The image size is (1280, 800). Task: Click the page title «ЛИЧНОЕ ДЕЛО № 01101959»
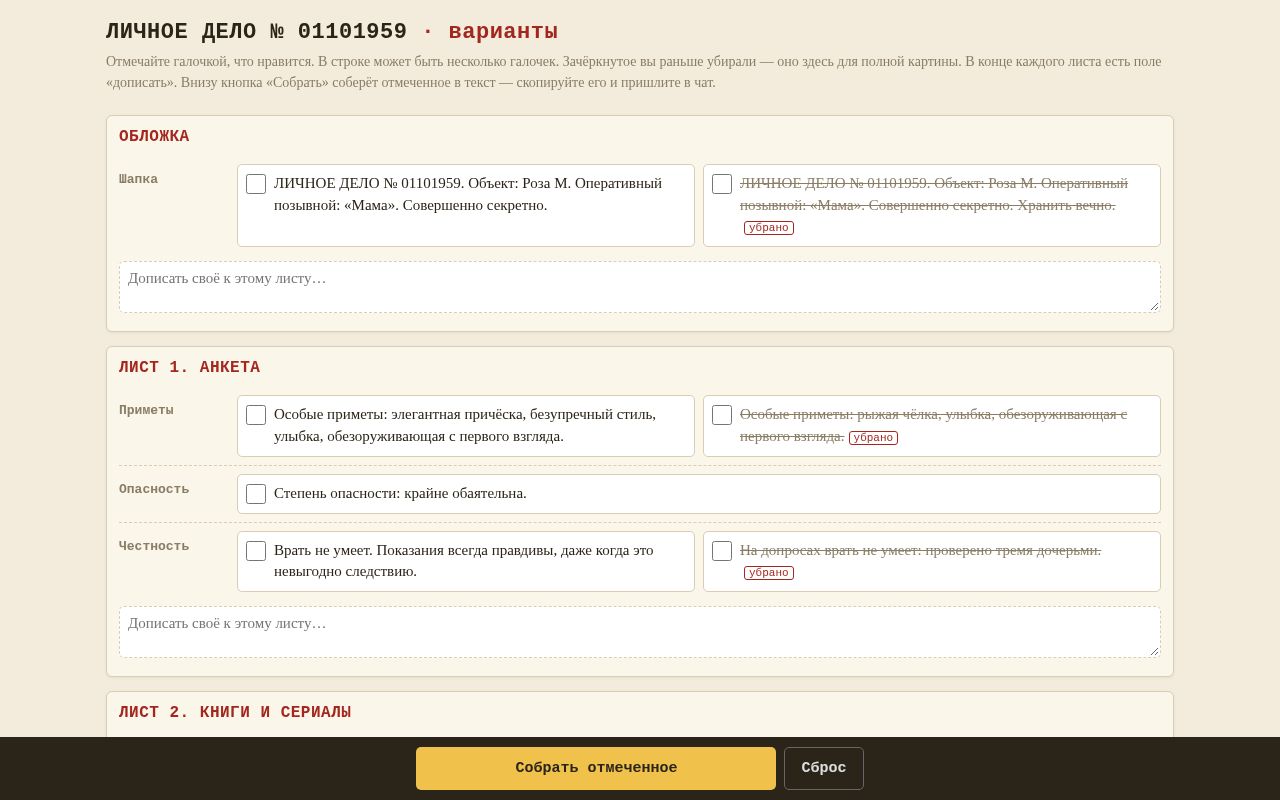[256, 32]
